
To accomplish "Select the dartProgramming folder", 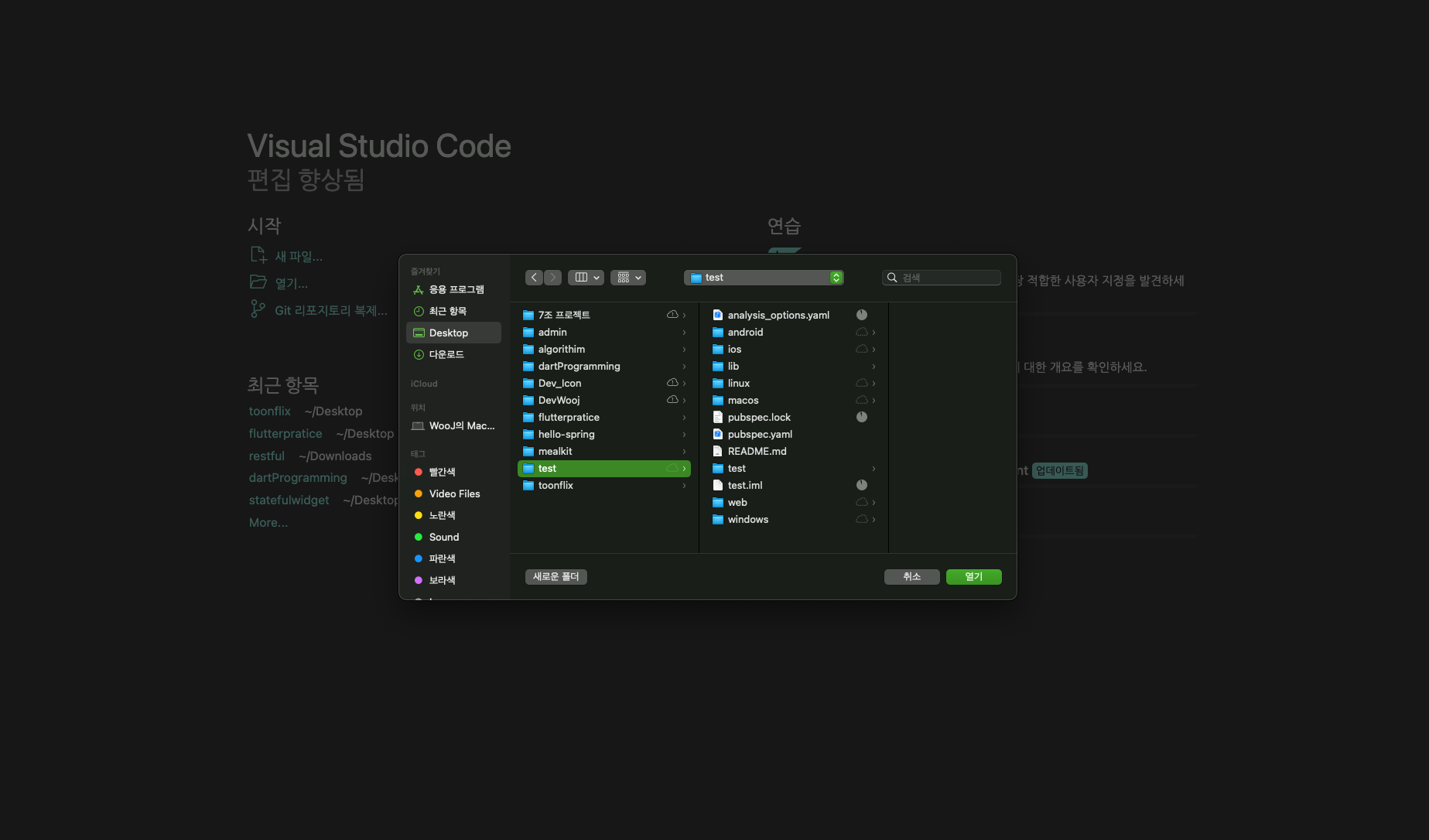I will pos(604,366).
